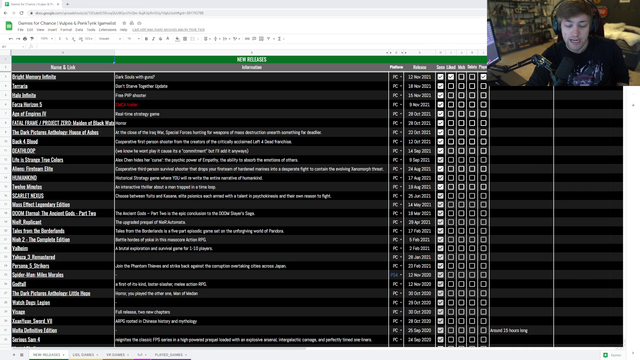The height and width of the screenshot is (360, 640).
Task: Open Horizontal align options
Action: click(x=207, y=39)
